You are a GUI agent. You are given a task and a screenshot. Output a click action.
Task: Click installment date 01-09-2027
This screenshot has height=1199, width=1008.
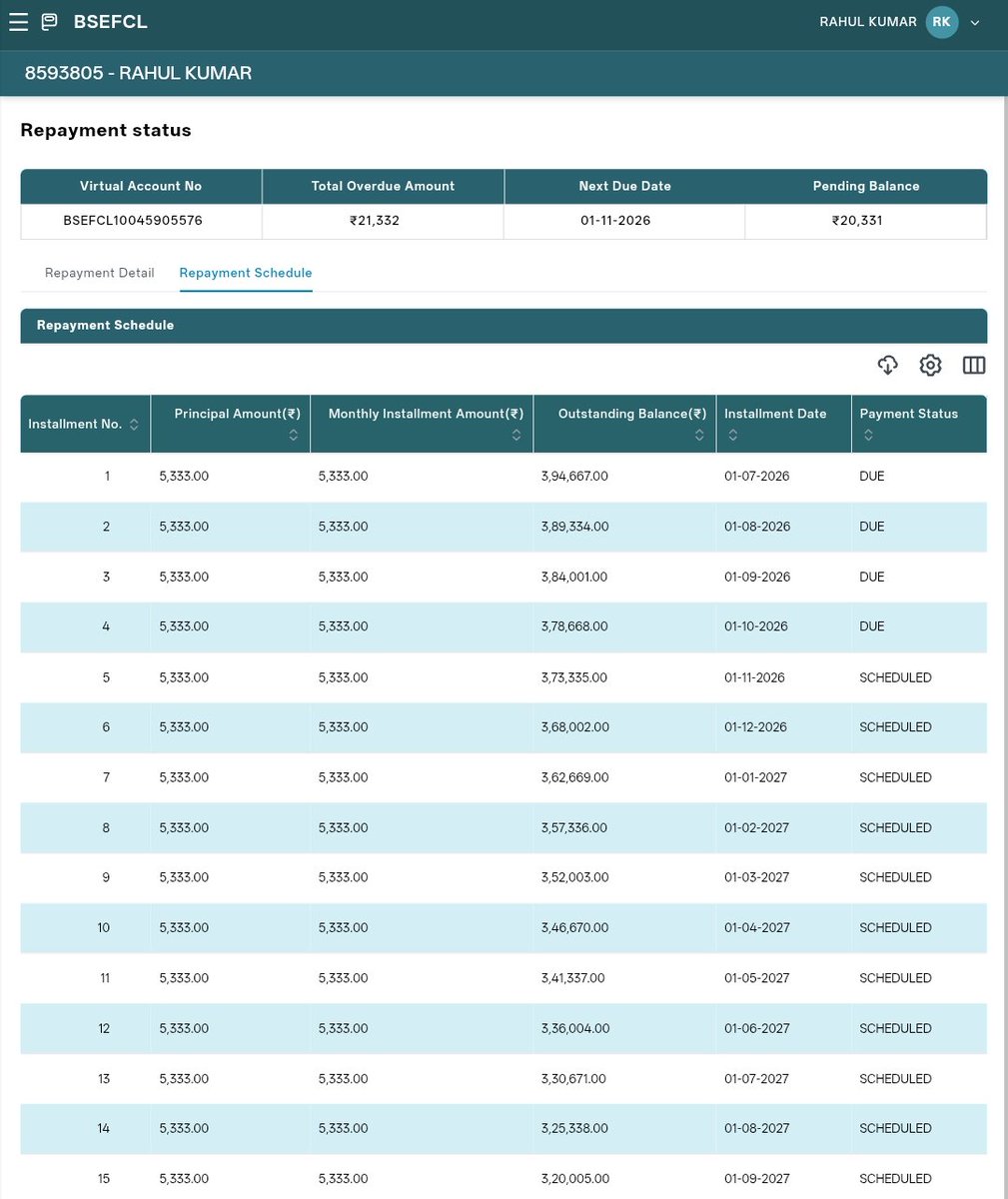757,1179
